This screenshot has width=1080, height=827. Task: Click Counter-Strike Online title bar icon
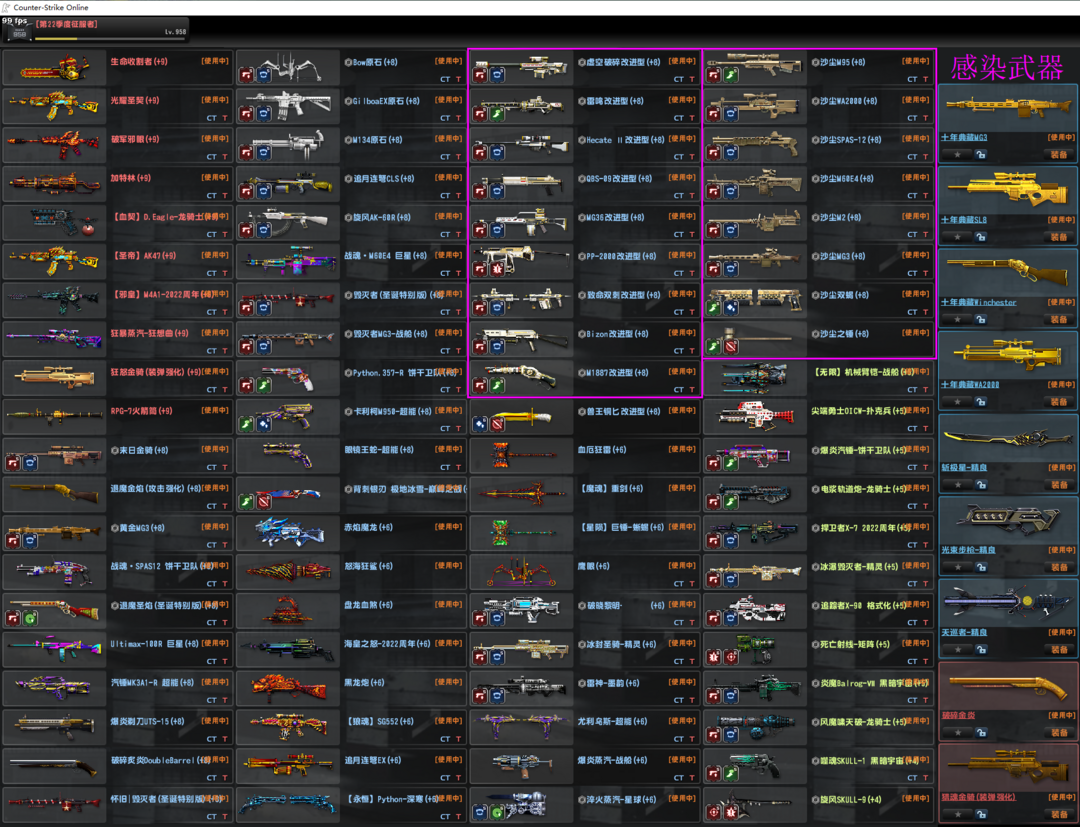tap(6, 8)
